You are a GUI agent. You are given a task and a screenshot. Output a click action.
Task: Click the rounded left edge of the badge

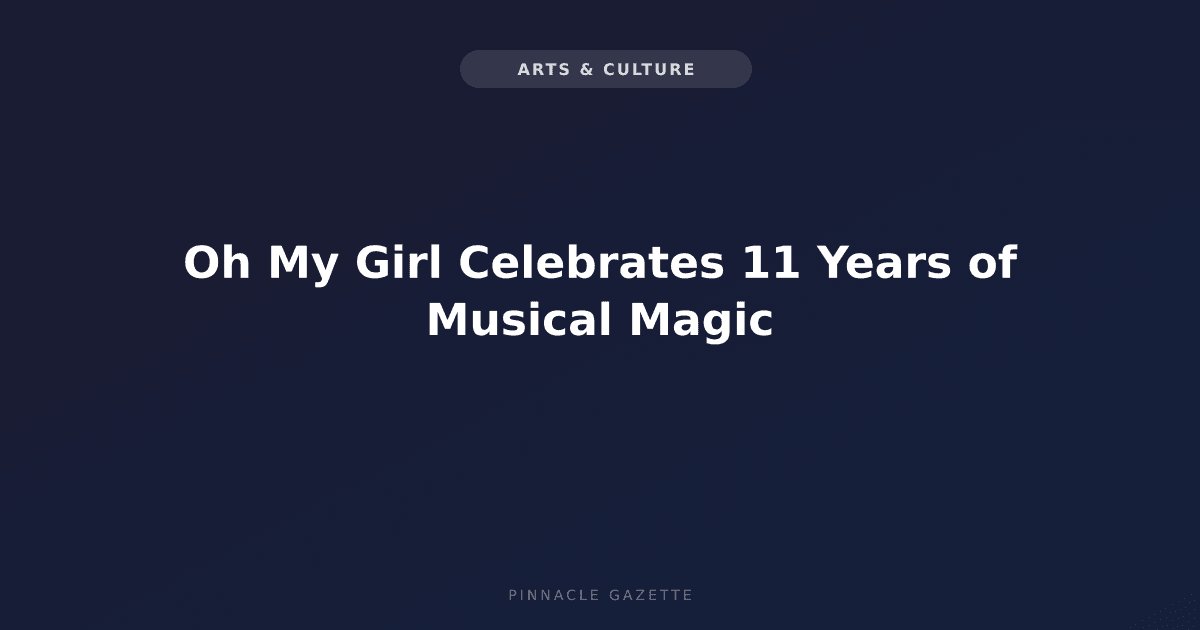tap(470, 69)
